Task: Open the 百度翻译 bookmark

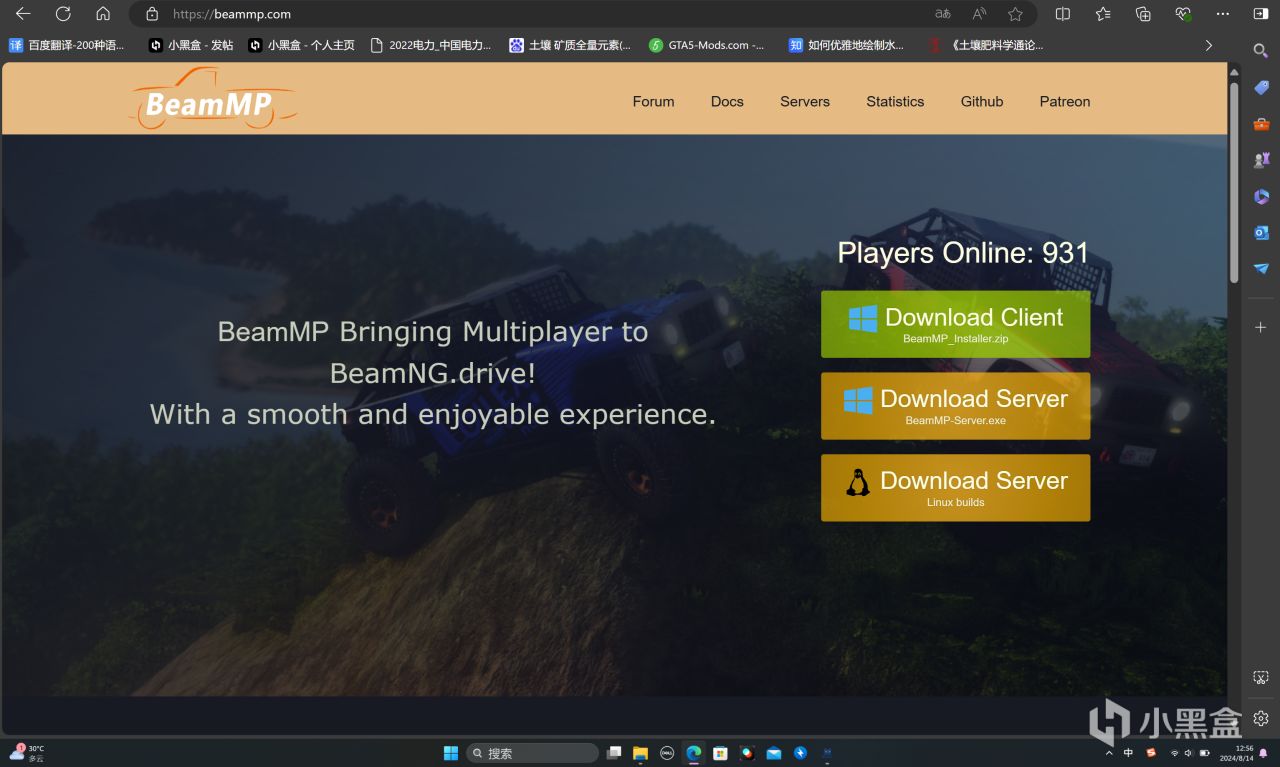Action: tap(67, 45)
